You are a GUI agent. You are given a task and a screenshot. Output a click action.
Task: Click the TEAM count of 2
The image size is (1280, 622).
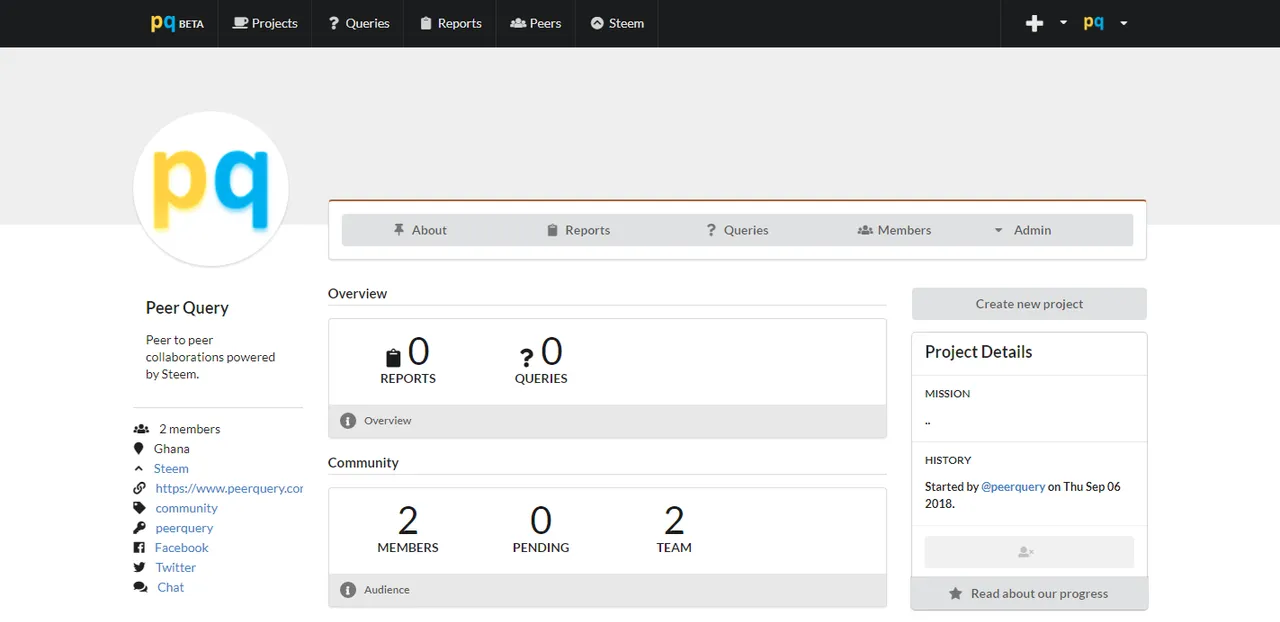coord(674,521)
